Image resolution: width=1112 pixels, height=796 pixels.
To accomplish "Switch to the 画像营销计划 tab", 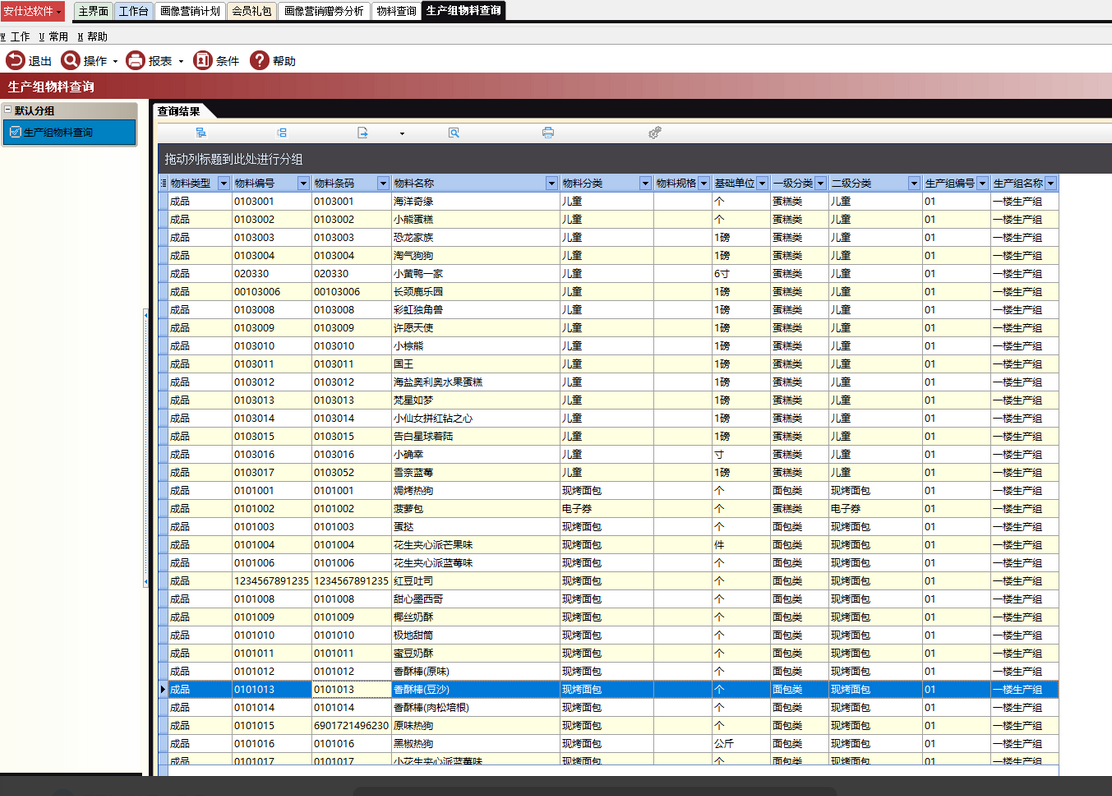I will click(x=190, y=11).
